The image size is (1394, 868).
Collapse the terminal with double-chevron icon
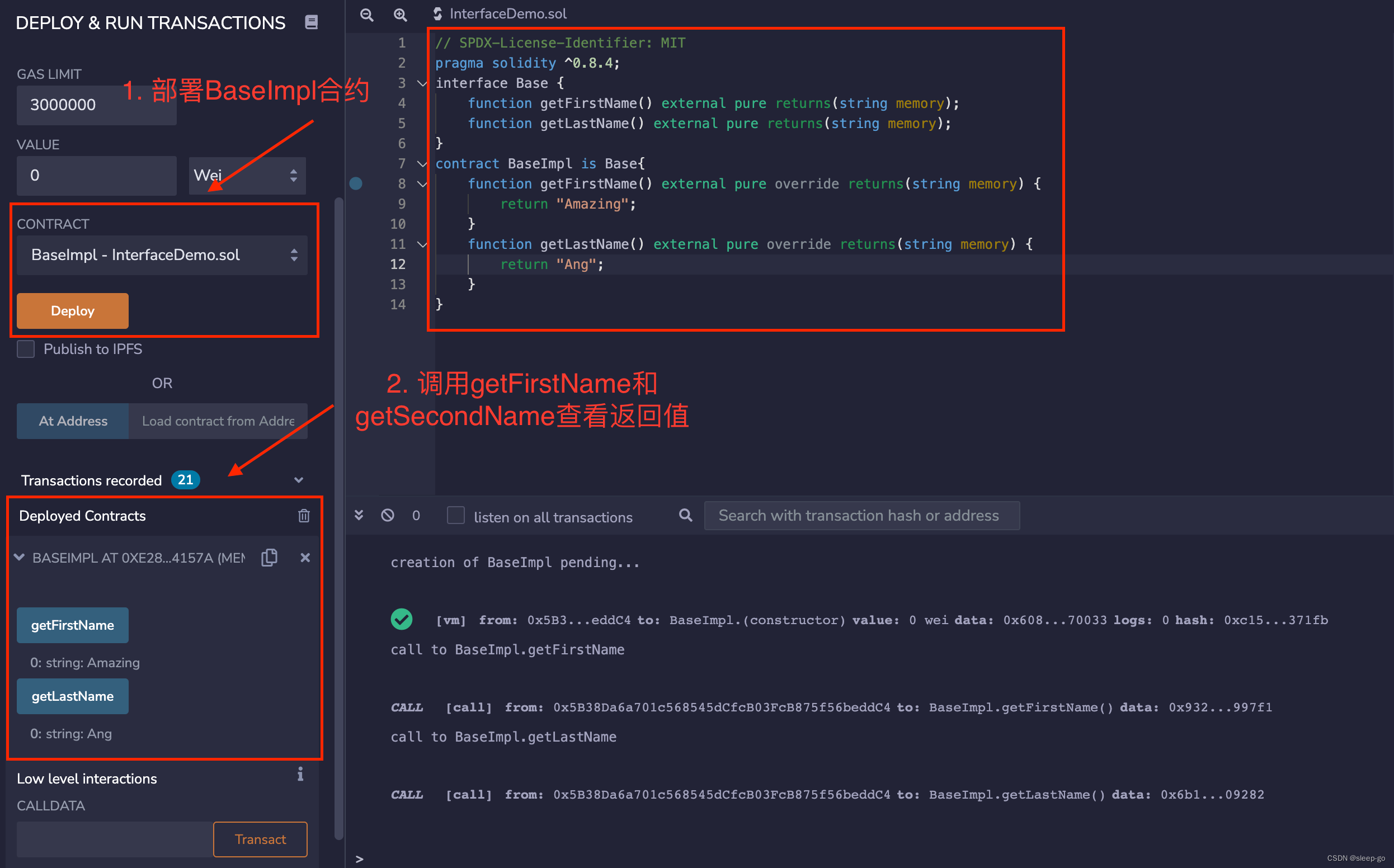359,516
